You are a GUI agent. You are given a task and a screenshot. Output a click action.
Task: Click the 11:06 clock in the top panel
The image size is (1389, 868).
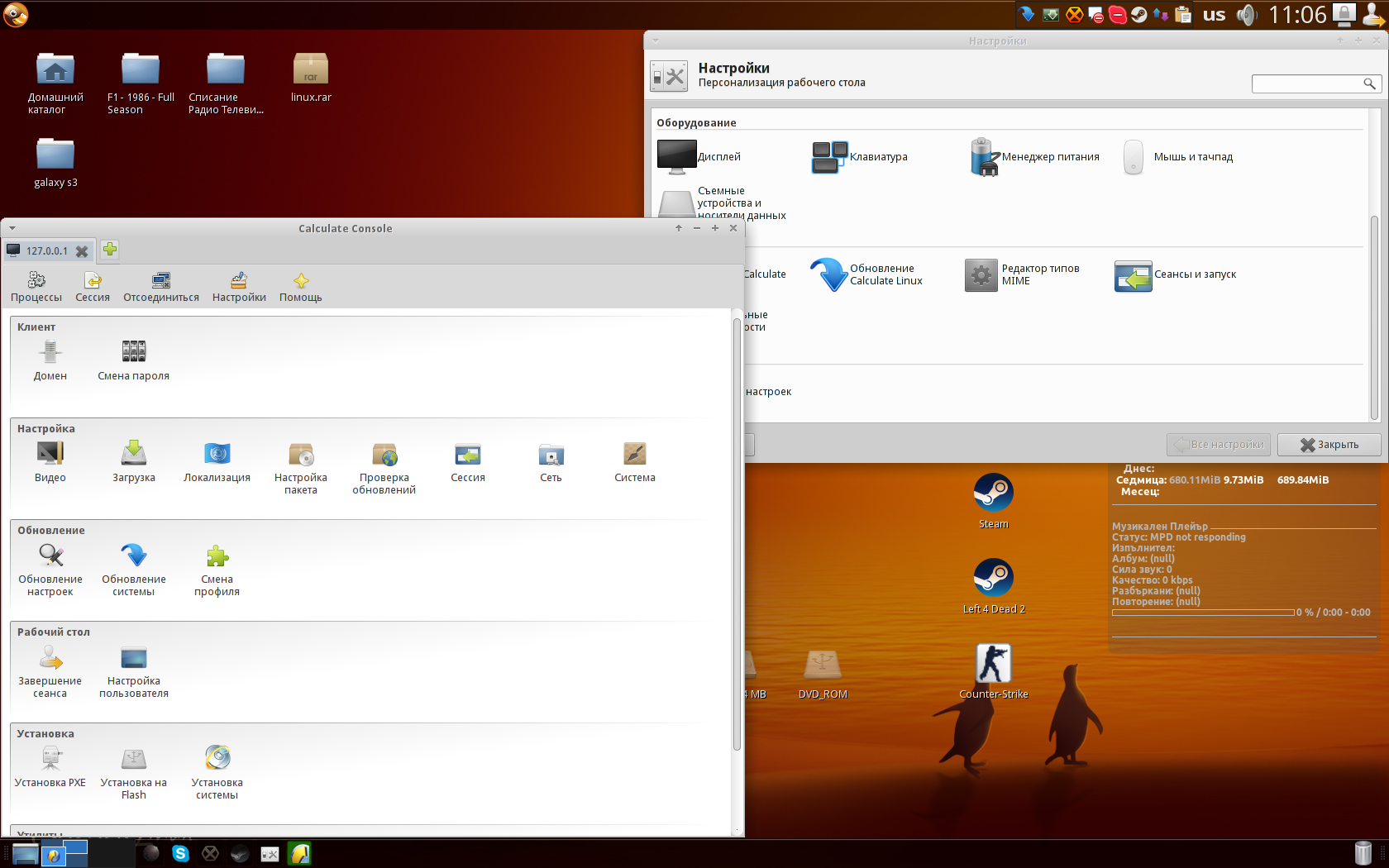coord(1297,15)
